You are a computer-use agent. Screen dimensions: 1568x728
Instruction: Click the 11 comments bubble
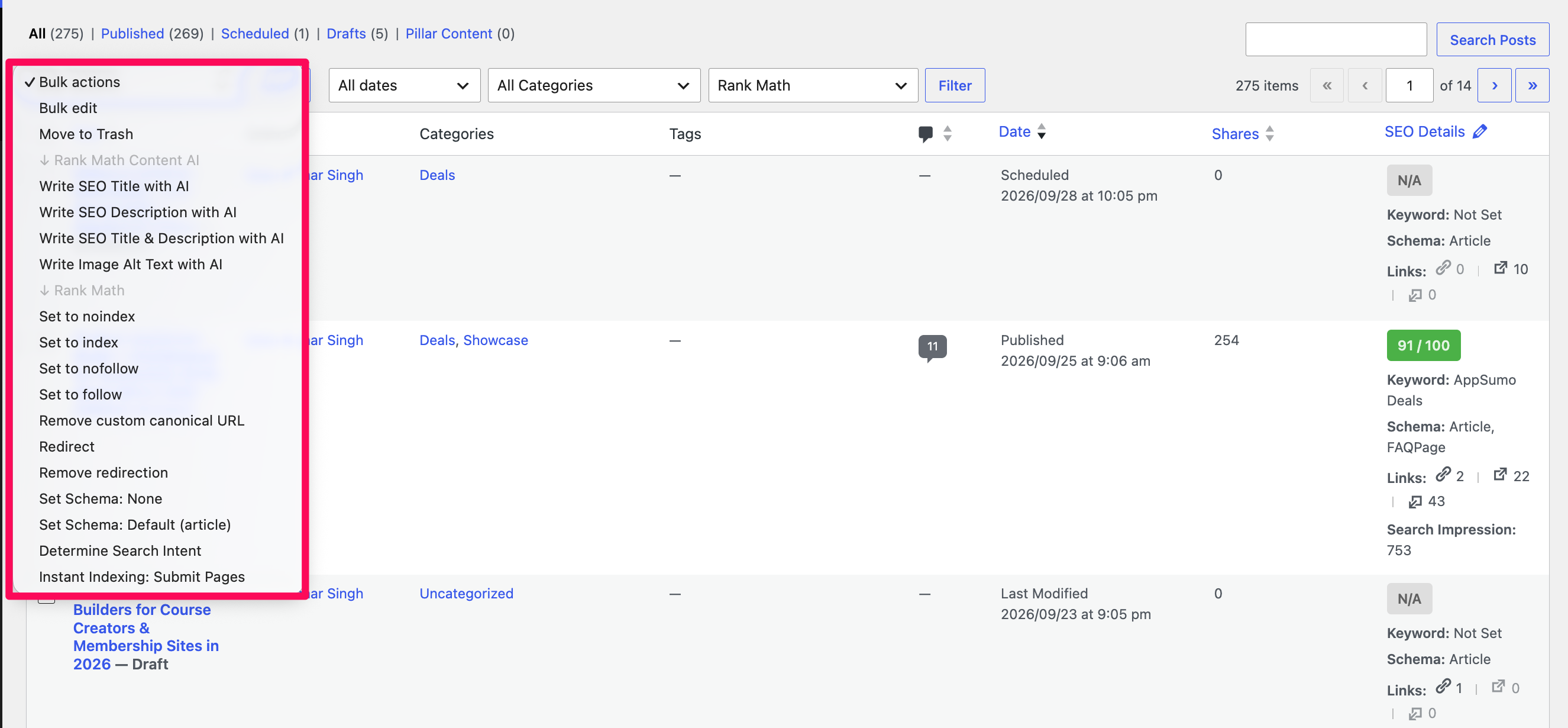pos(932,347)
